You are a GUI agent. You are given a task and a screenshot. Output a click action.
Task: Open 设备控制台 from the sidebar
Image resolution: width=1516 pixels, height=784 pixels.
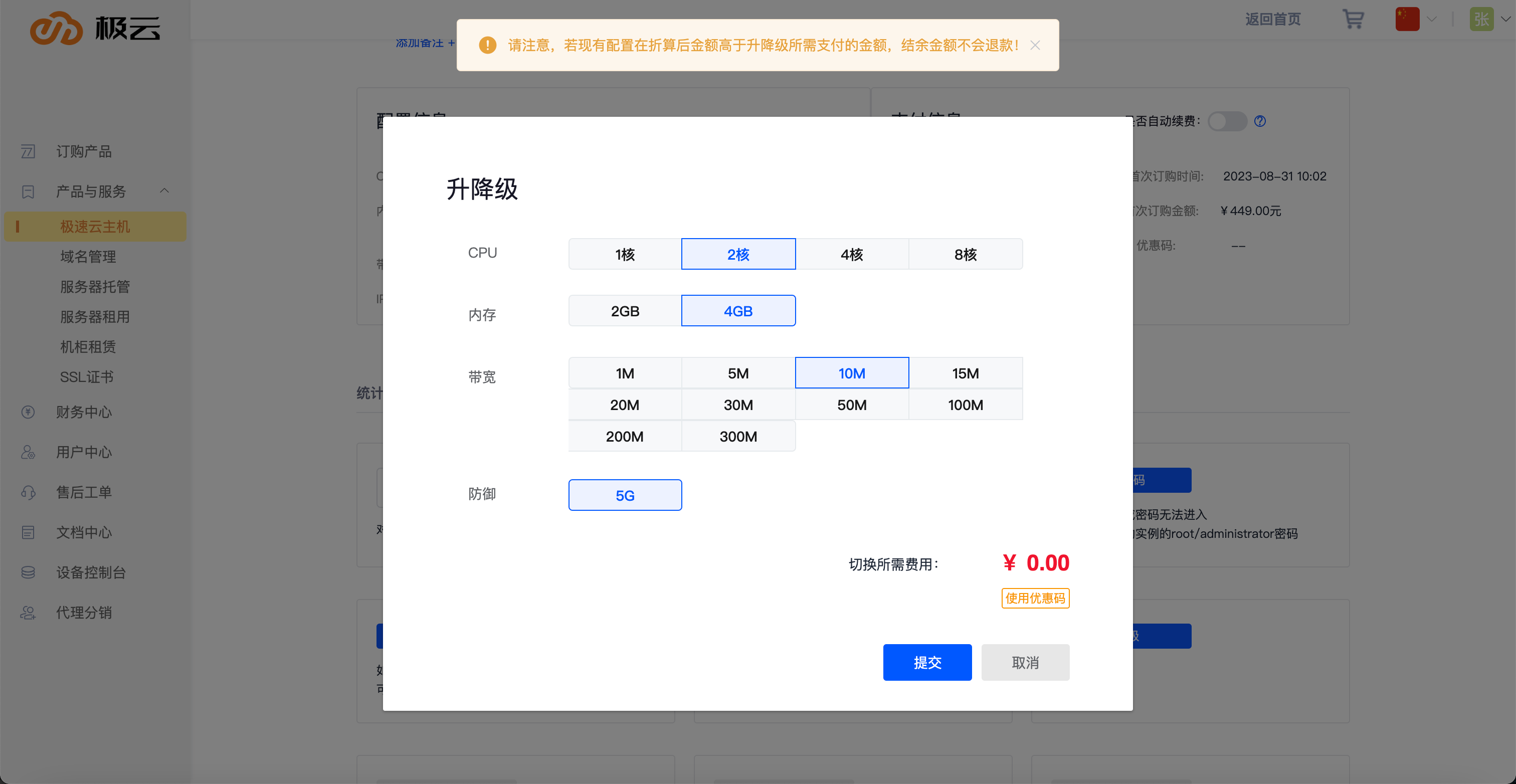[91, 571]
